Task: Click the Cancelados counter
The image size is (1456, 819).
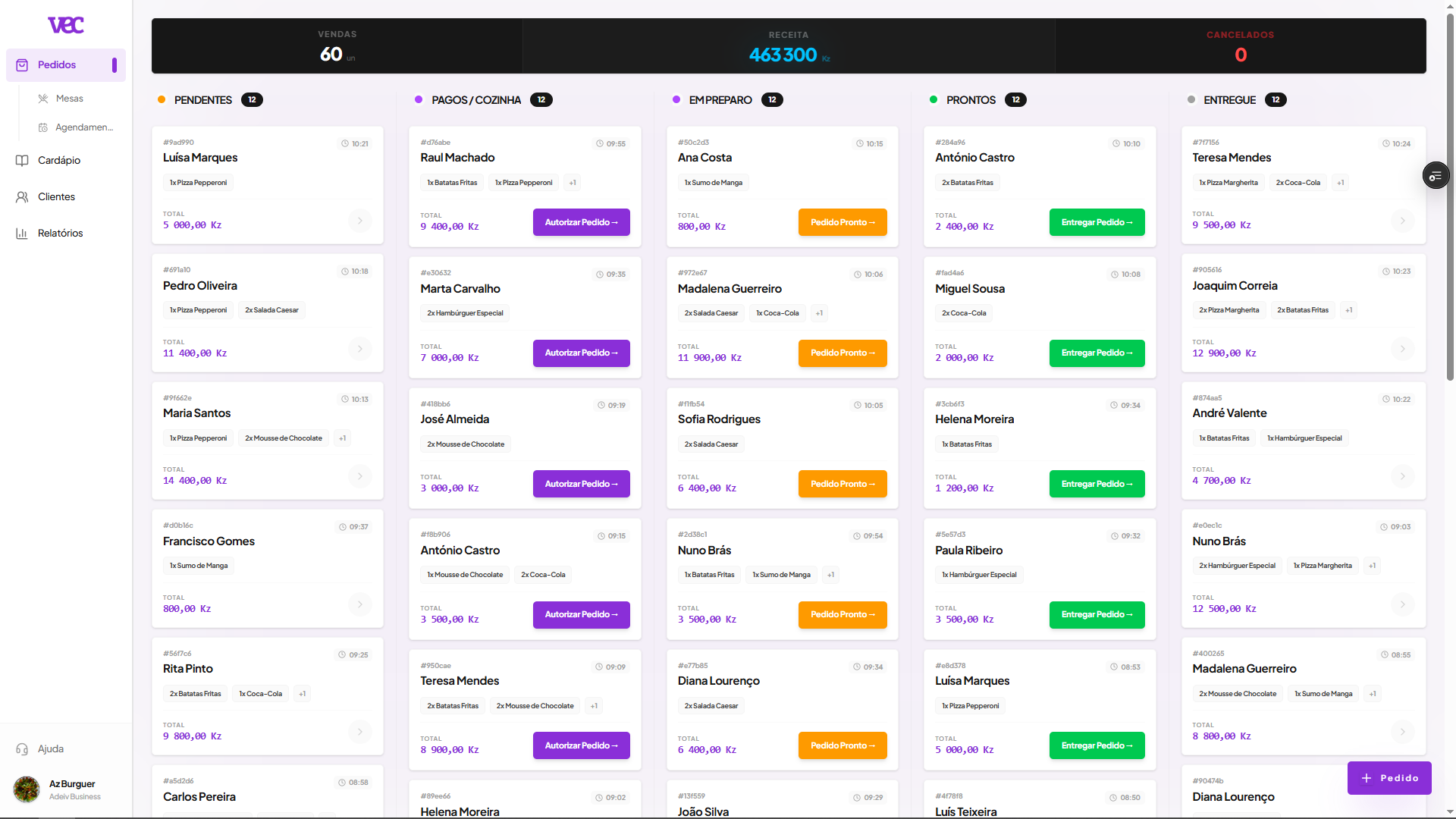Action: click(x=1241, y=47)
